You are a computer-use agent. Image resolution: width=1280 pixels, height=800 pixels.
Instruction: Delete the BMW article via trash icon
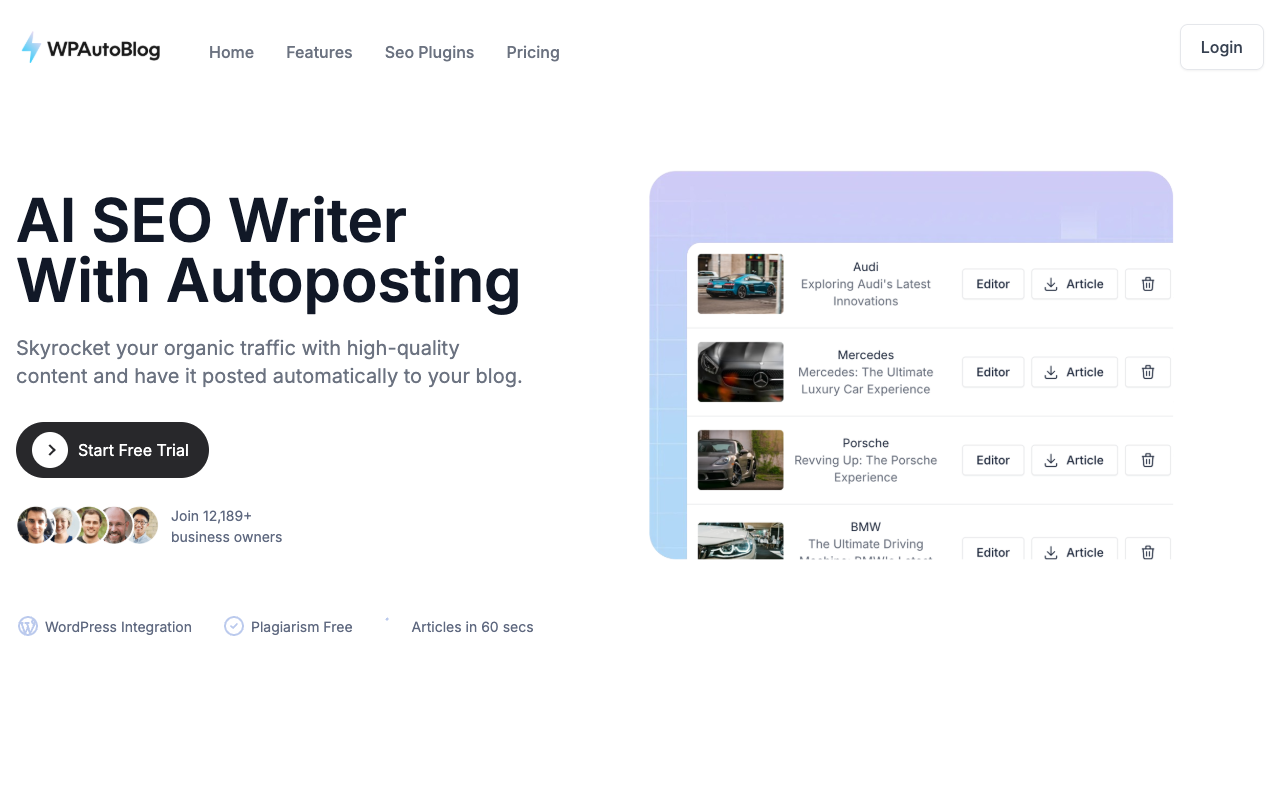[x=1148, y=549]
